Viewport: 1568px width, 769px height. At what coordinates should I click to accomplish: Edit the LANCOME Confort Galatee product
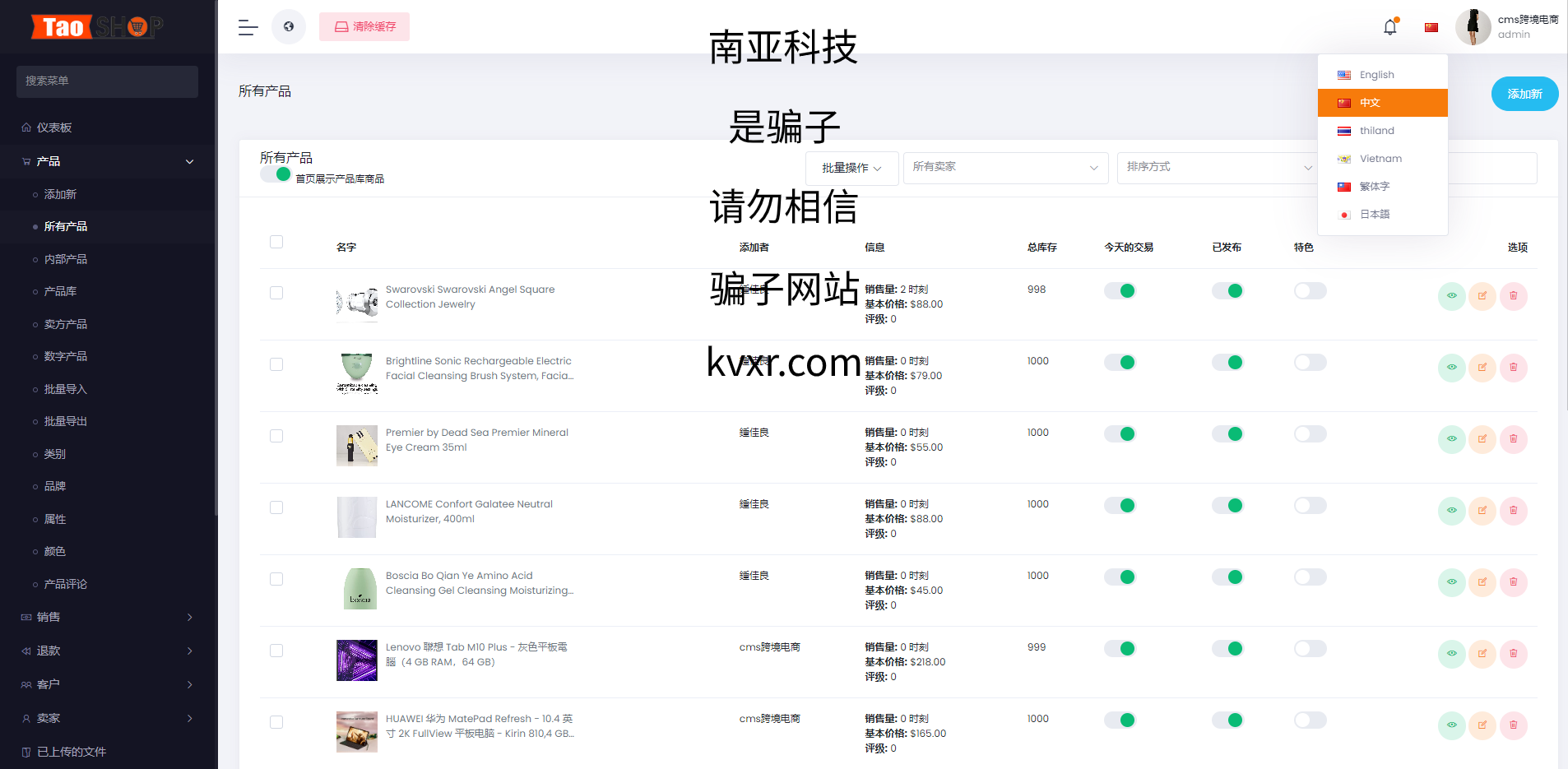[1482, 511]
